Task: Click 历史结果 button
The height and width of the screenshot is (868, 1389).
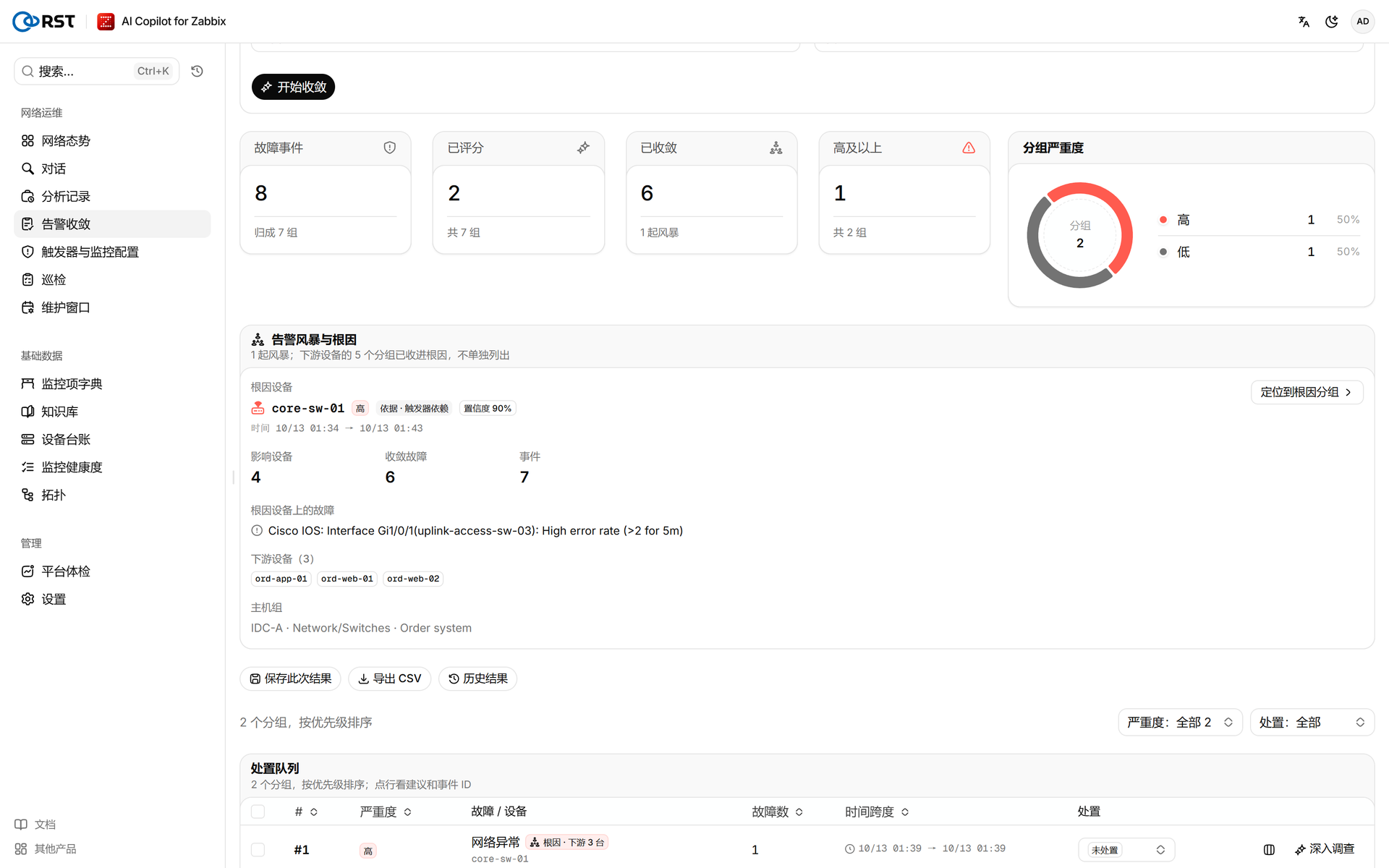Action: 477,678
